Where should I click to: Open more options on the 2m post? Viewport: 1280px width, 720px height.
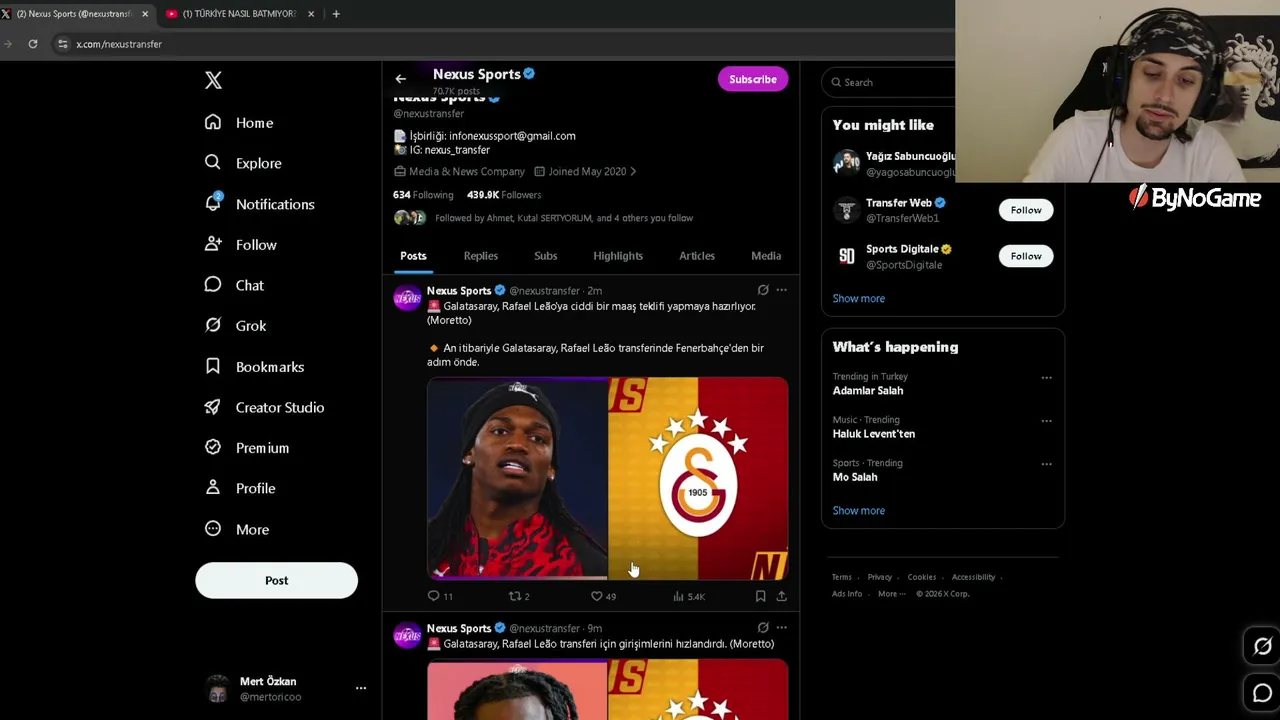(782, 290)
